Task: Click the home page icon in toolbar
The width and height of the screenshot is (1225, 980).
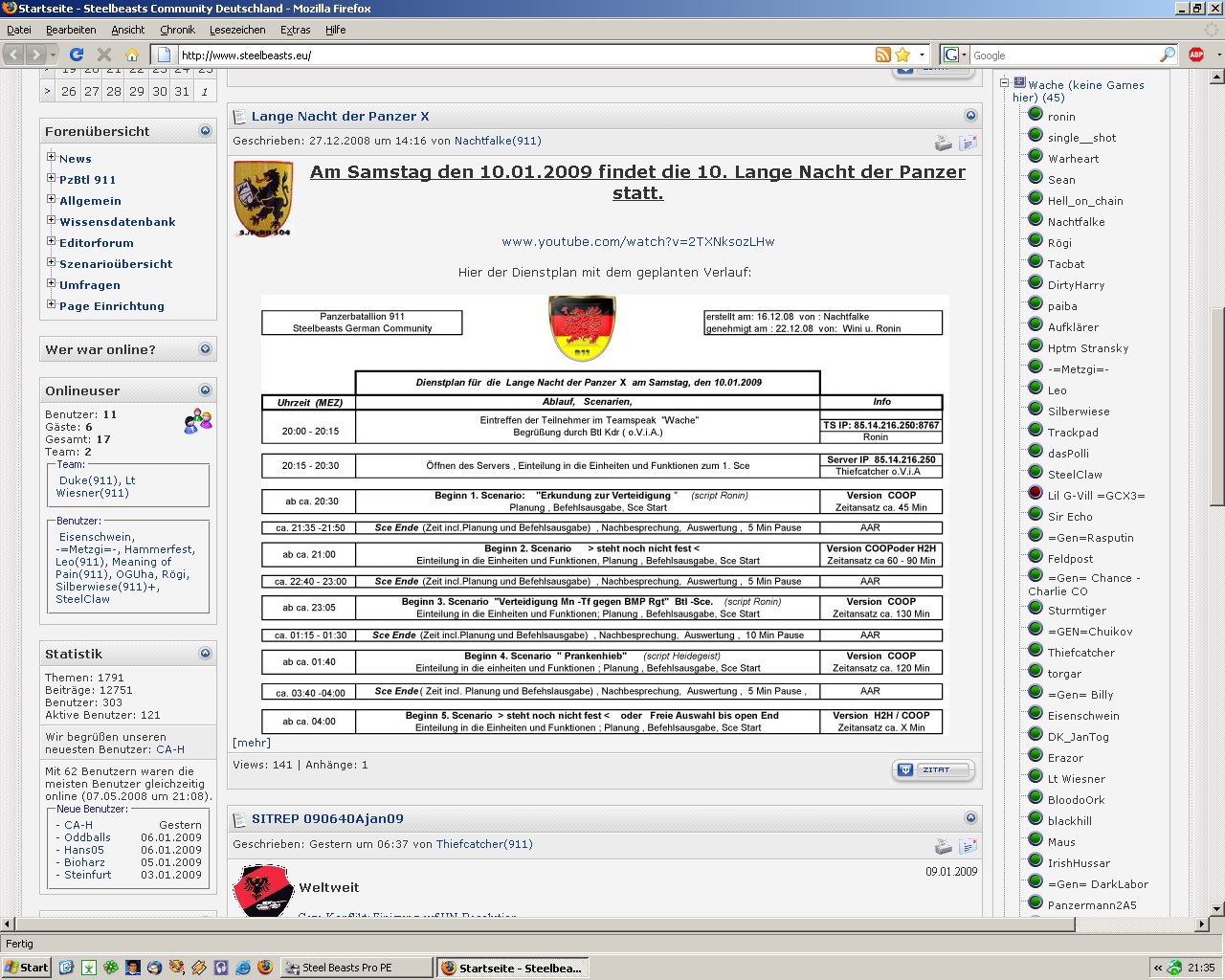Action: [x=132, y=55]
